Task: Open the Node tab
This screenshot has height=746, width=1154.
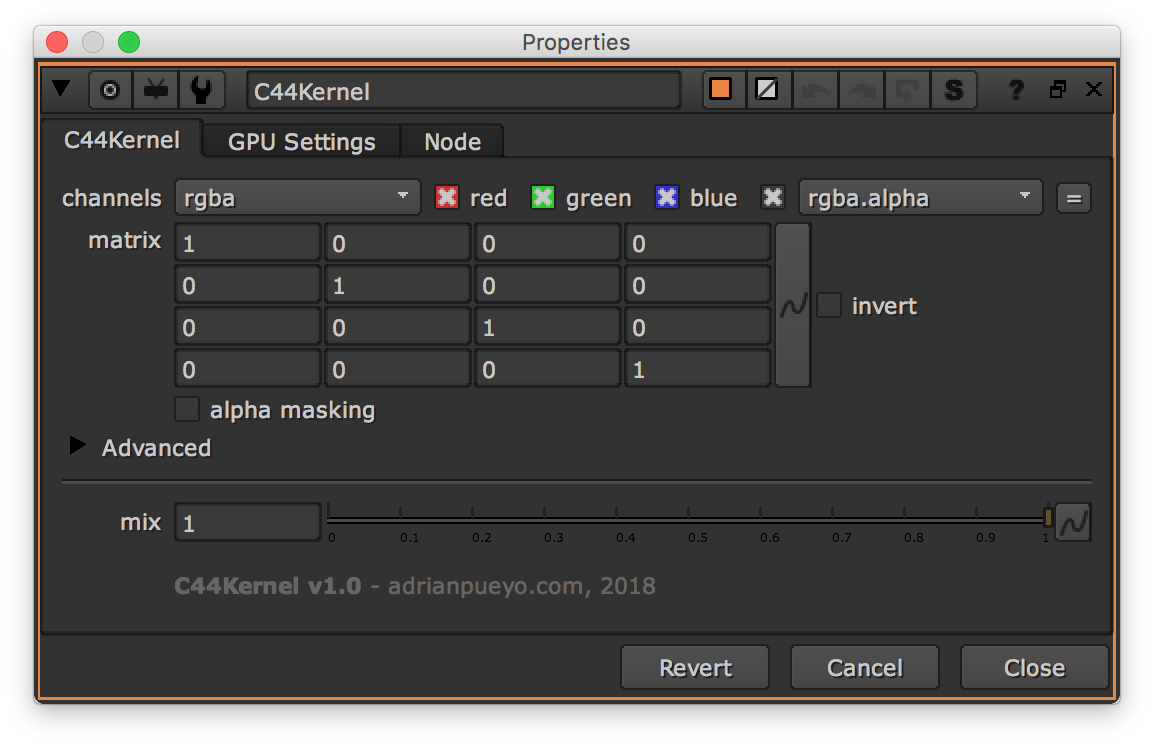Action: click(x=451, y=141)
